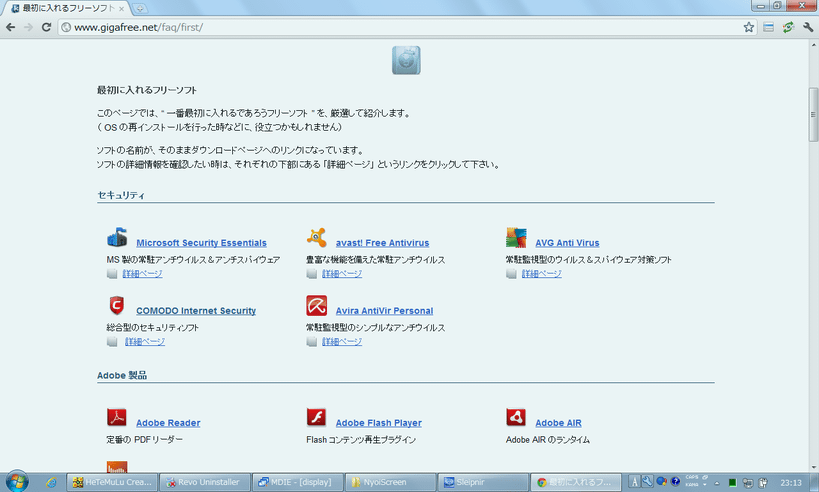Click the Adobe Reader PDF icon
This screenshot has width=819, height=492.
point(117,417)
